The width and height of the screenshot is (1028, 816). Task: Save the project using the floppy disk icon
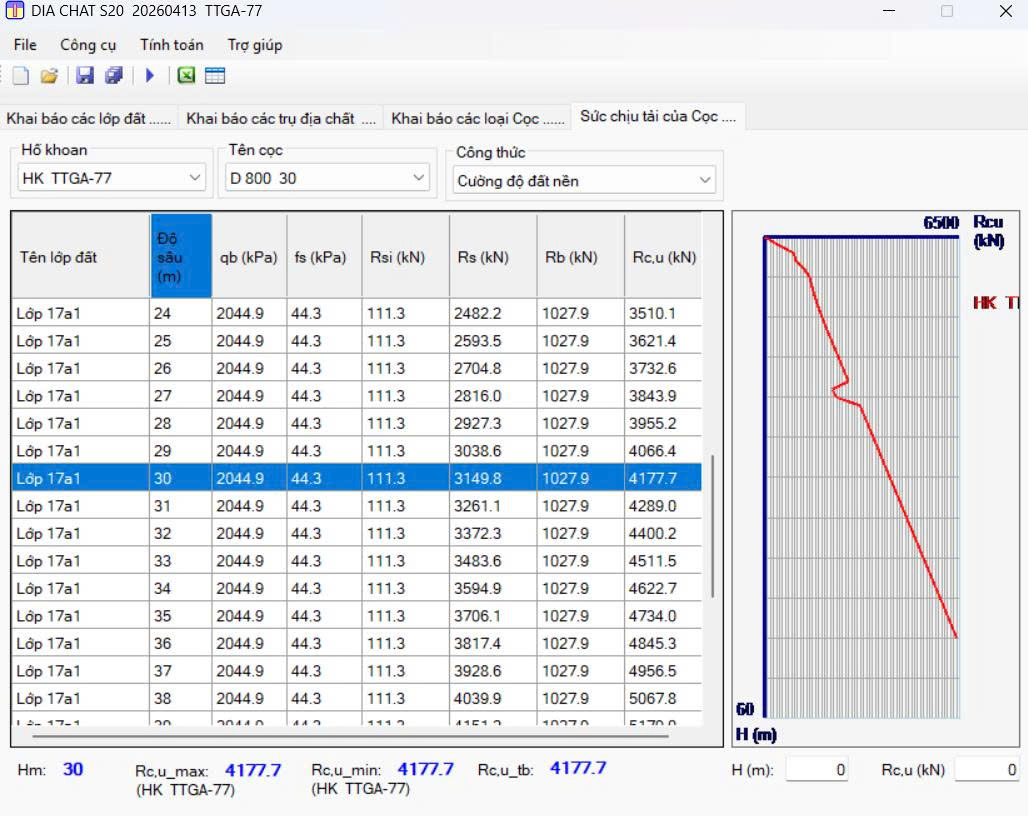[x=85, y=76]
